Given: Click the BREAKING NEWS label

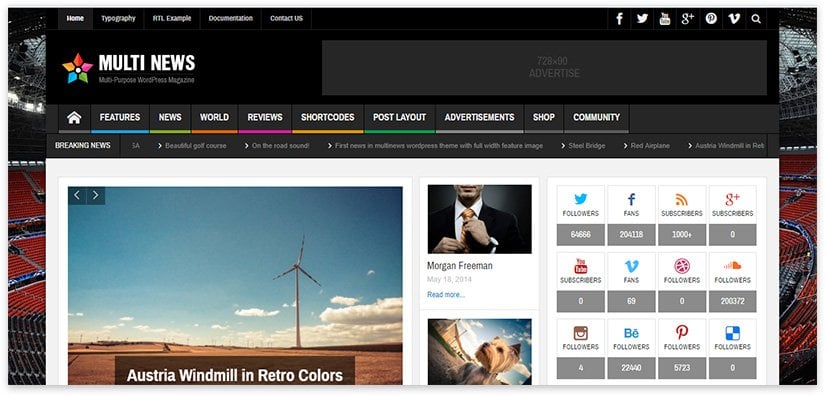Looking at the screenshot, I should point(83,146).
